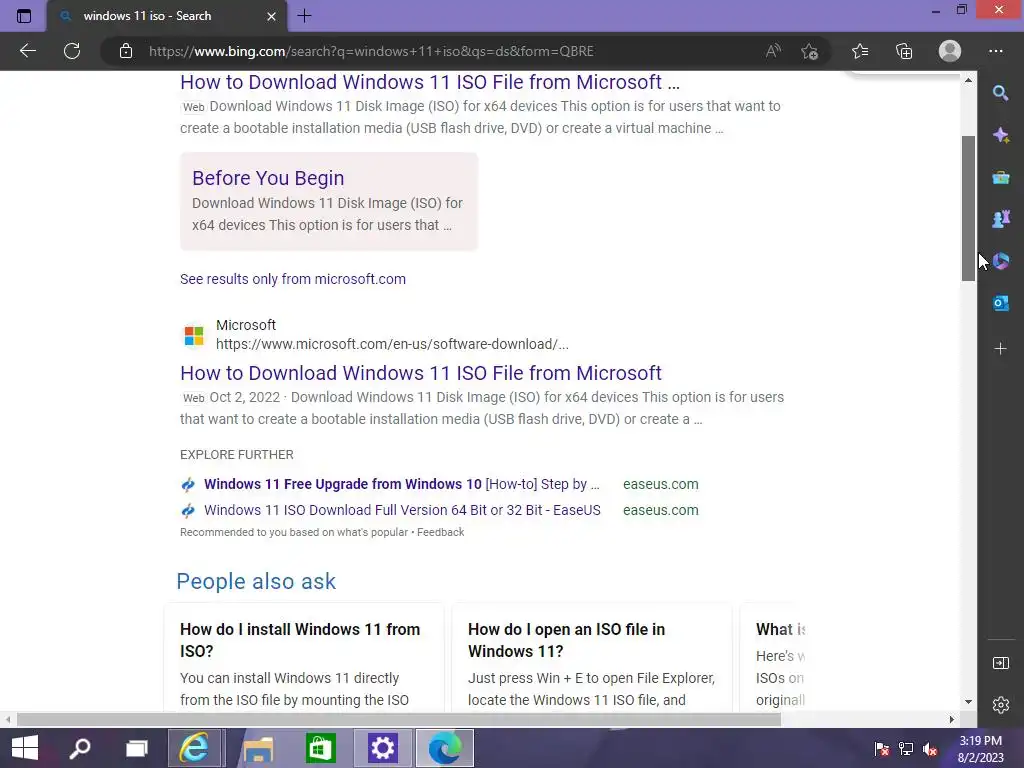Image resolution: width=1024 pixels, height=768 pixels.
Task: Add this page to favorites star
Action: click(x=810, y=51)
